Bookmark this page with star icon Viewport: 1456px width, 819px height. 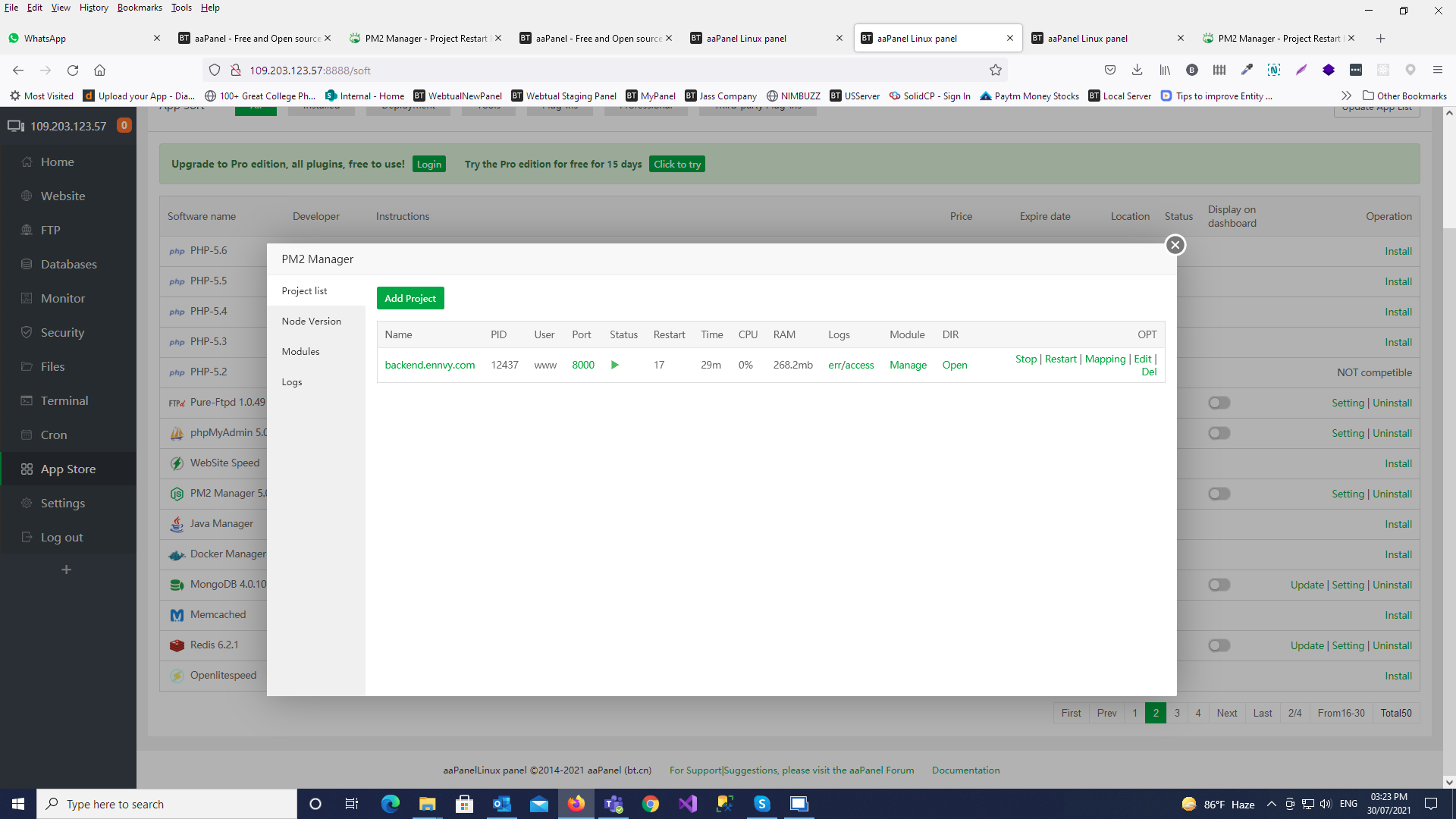(x=996, y=70)
